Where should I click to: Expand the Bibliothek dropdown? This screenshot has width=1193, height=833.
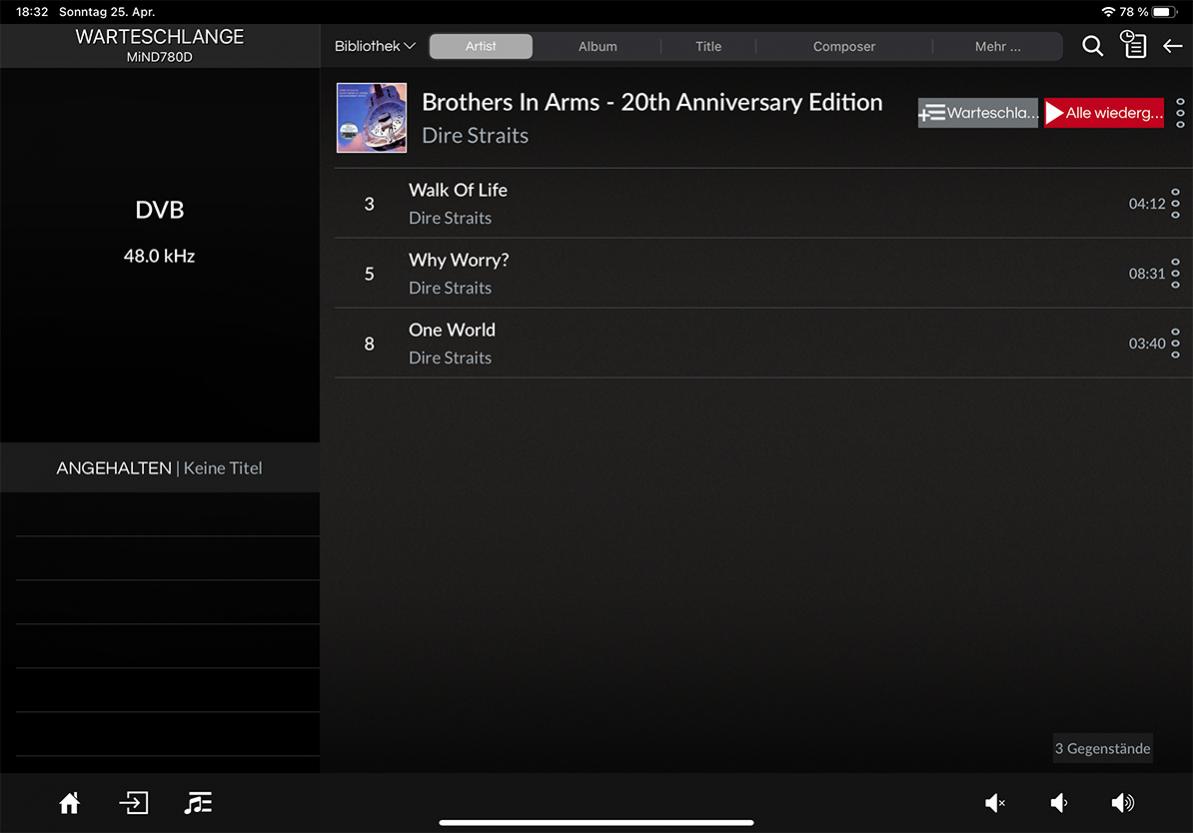pyautogui.click(x=375, y=46)
